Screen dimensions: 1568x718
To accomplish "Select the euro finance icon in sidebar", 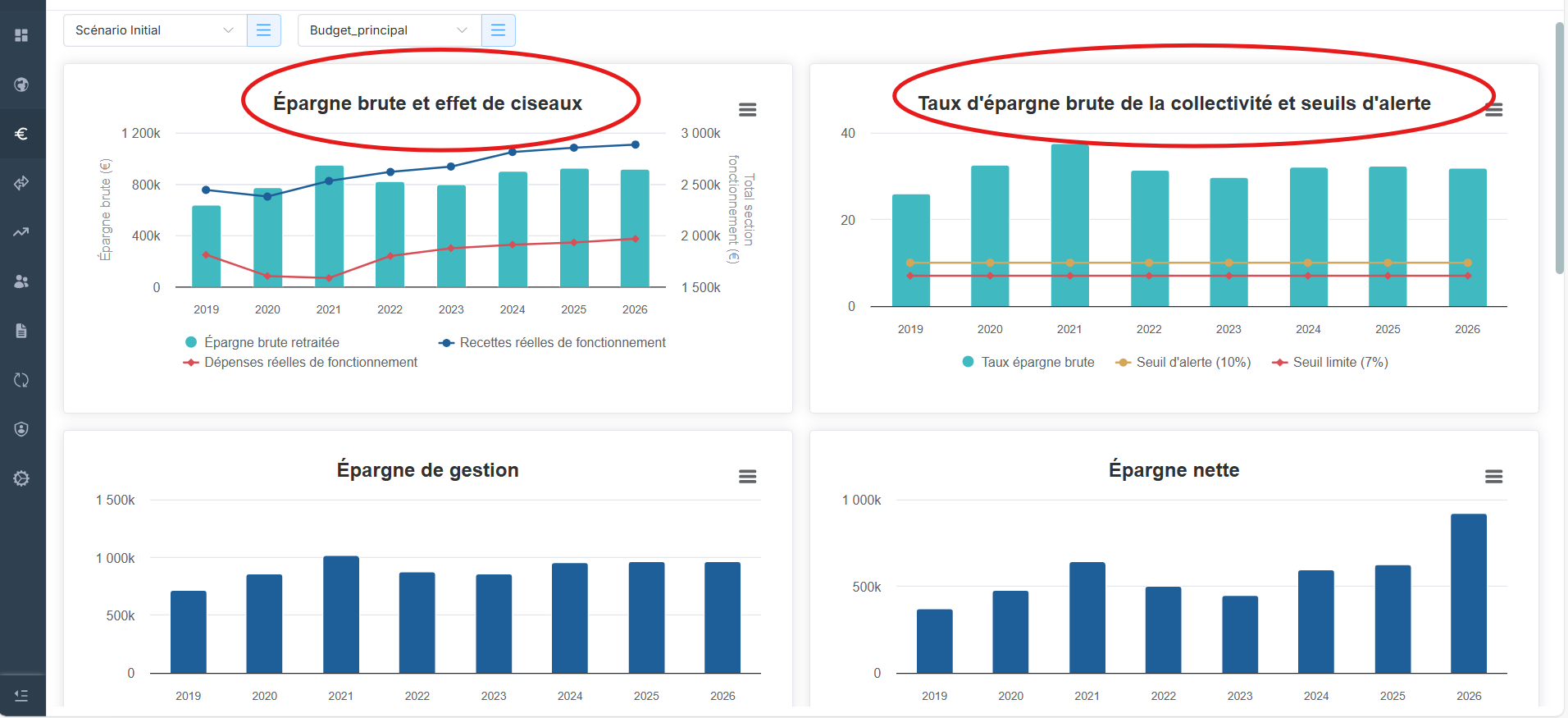I will (x=21, y=134).
